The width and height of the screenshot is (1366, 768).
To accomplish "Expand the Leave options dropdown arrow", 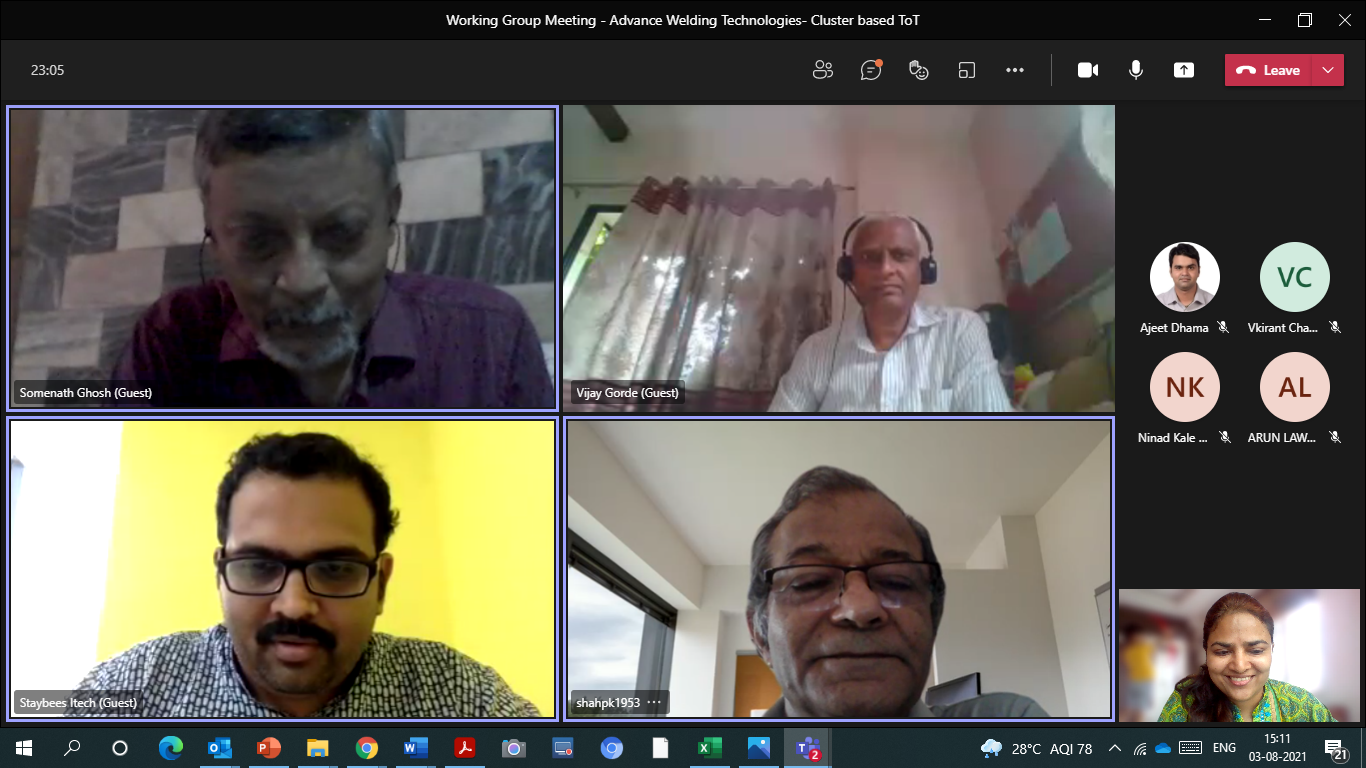I will click(x=1327, y=70).
